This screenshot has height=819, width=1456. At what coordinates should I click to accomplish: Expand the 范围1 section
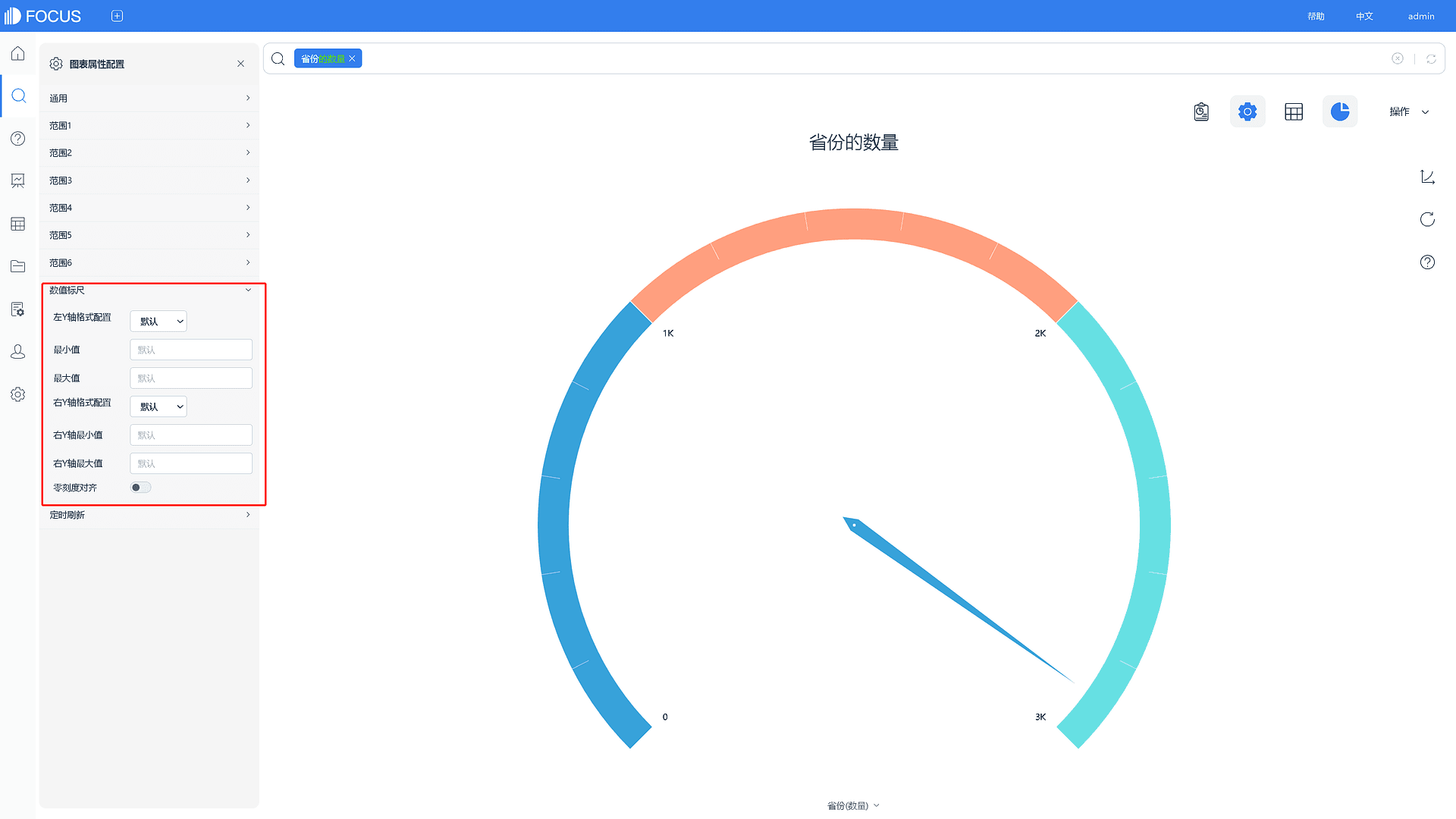pos(150,125)
